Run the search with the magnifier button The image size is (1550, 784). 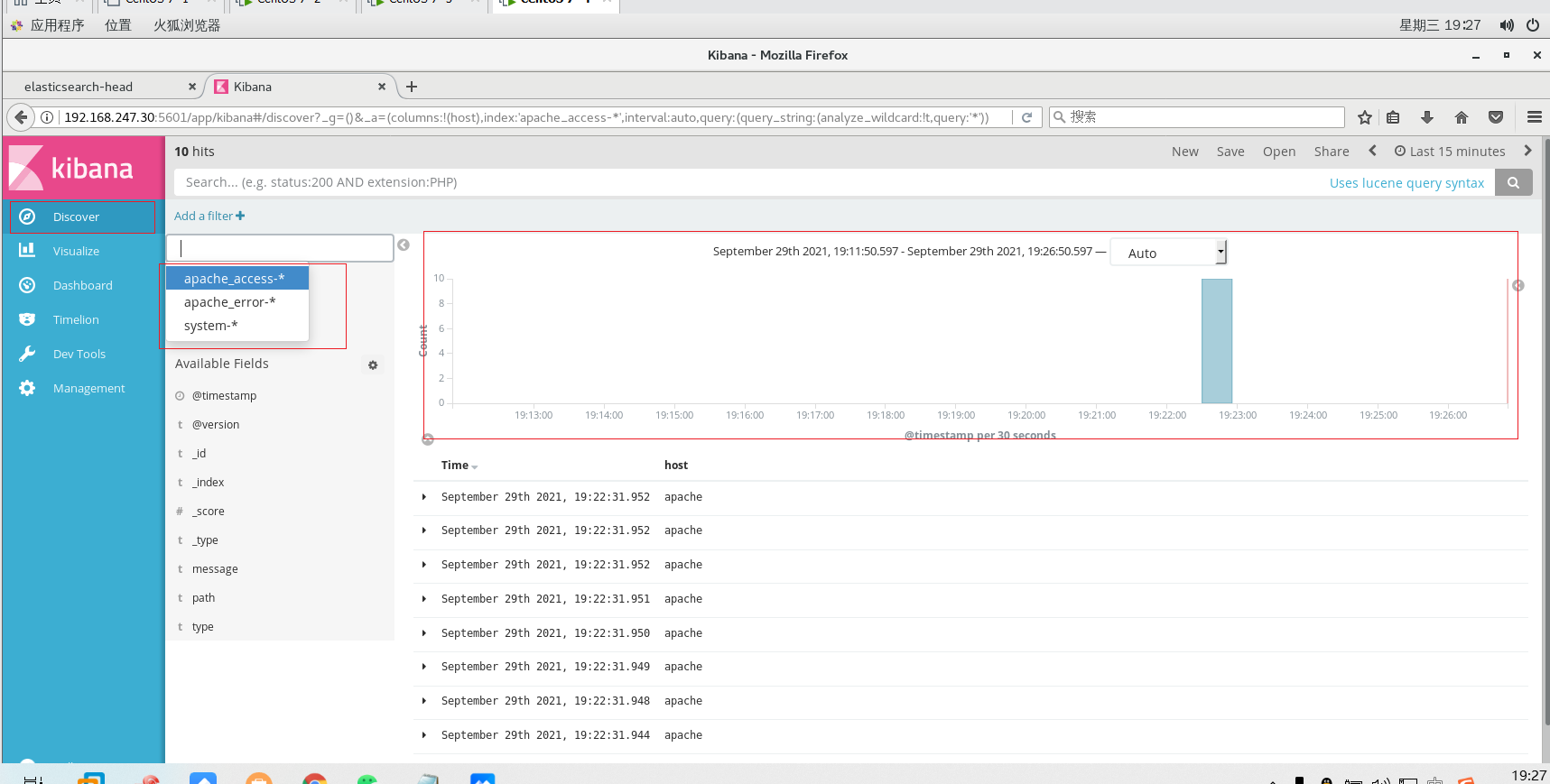(x=1514, y=182)
